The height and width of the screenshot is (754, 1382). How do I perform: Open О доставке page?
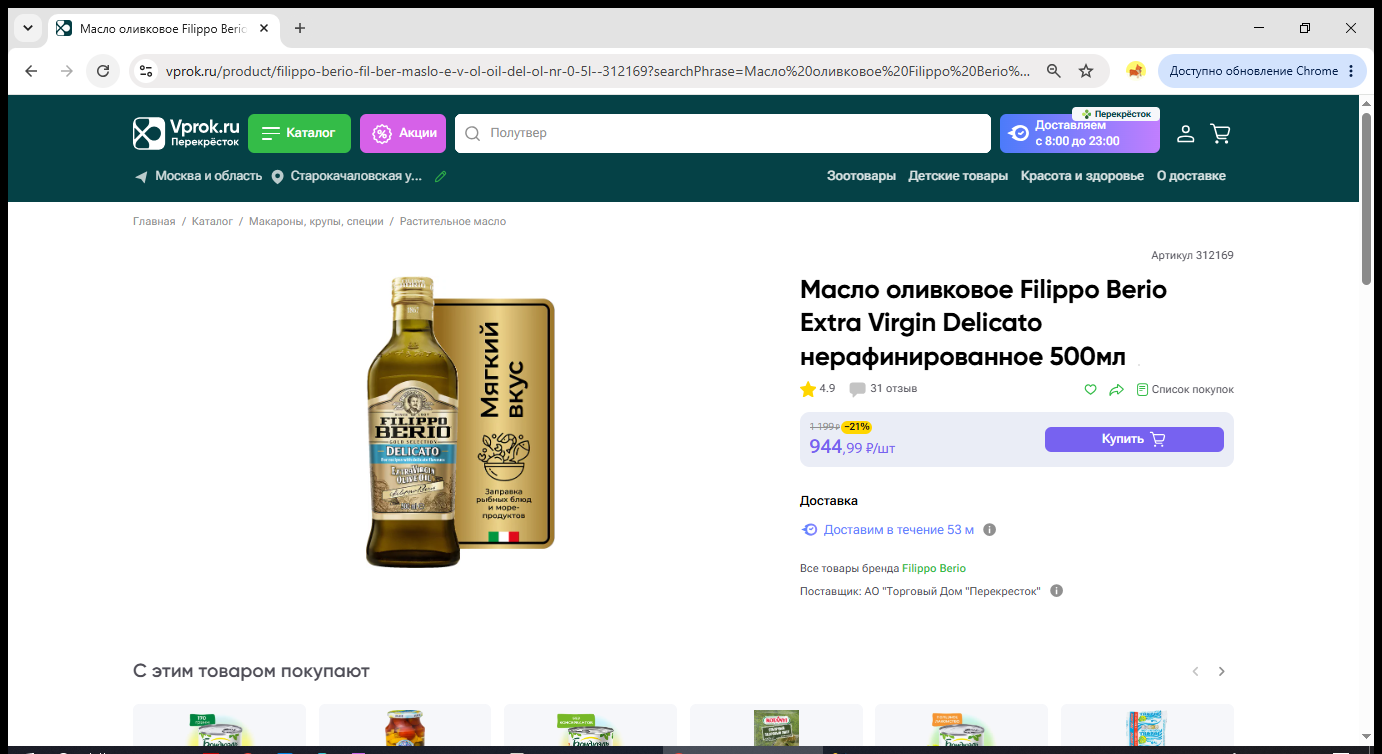(x=1191, y=176)
